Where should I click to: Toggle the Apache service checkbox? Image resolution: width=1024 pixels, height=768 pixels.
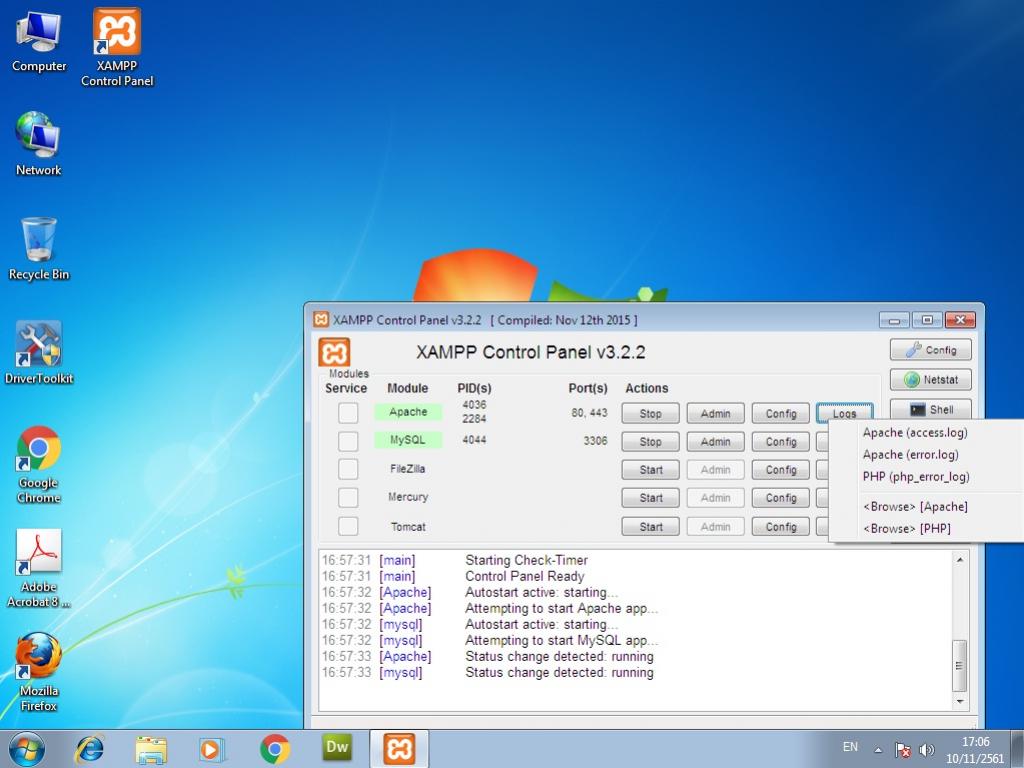pos(348,413)
